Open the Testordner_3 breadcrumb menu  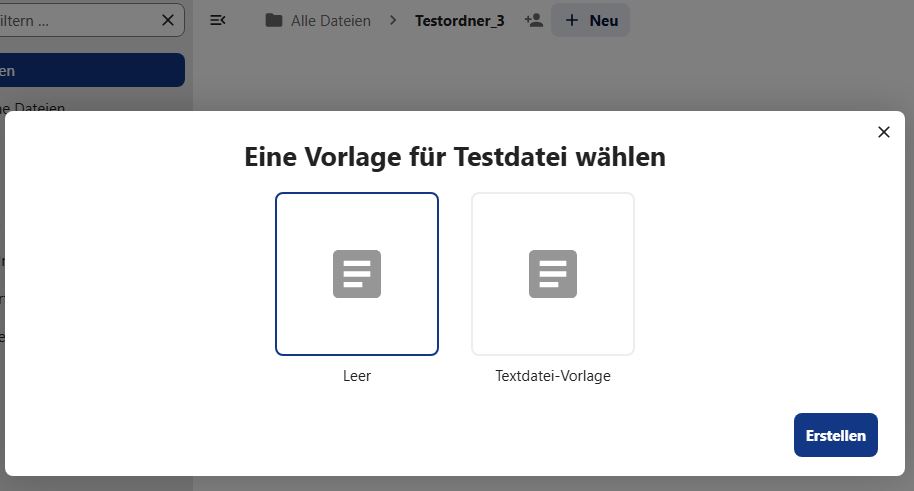tap(460, 20)
